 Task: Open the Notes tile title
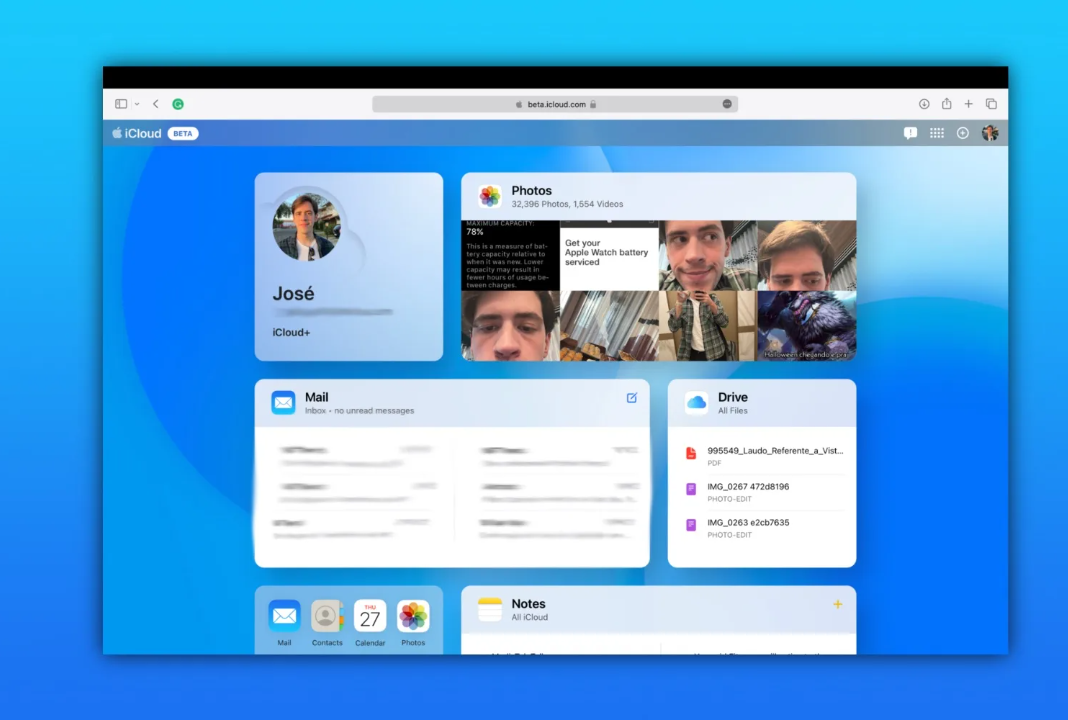[529, 604]
